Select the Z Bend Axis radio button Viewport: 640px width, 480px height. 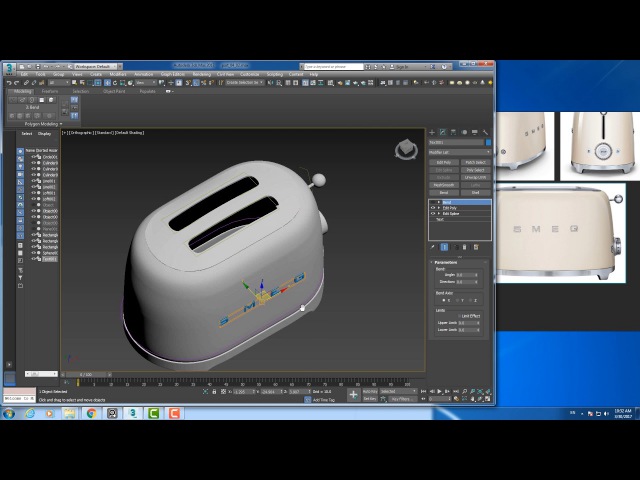471,300
